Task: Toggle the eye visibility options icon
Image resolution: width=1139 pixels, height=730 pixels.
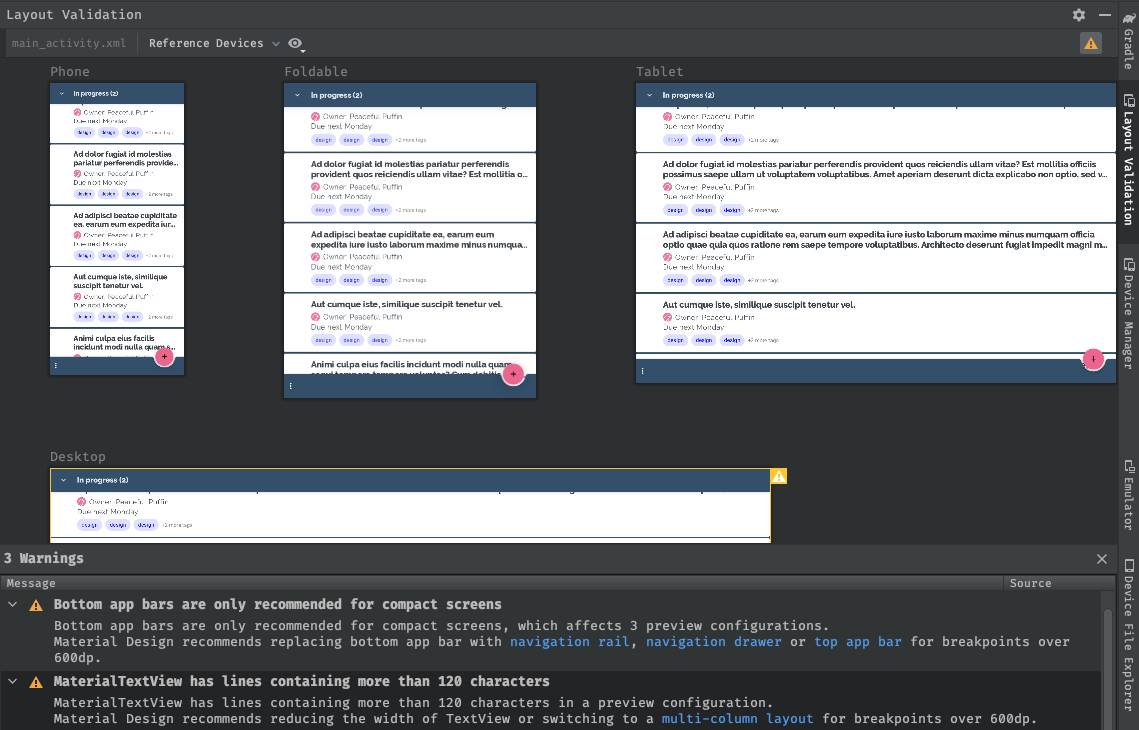Action: [296, 43]
